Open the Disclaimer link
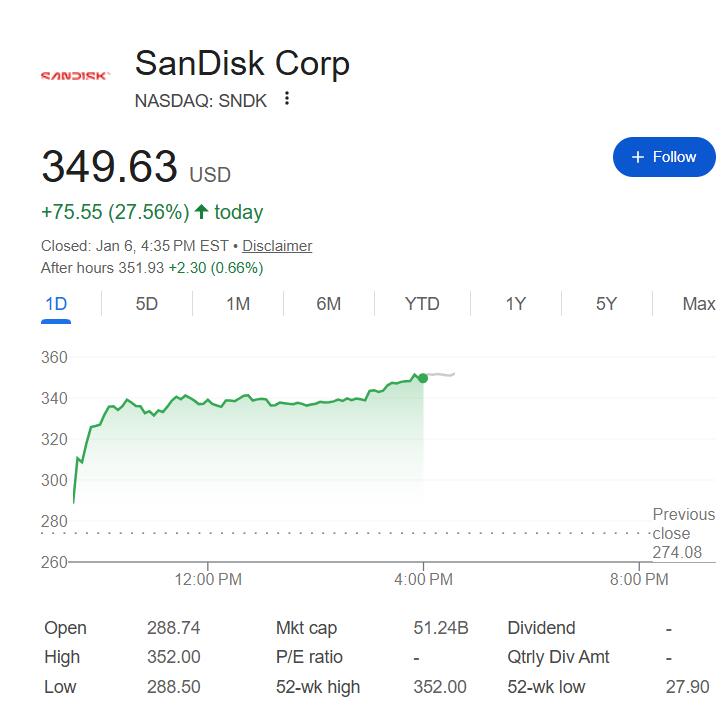 [x=277, y=246]
